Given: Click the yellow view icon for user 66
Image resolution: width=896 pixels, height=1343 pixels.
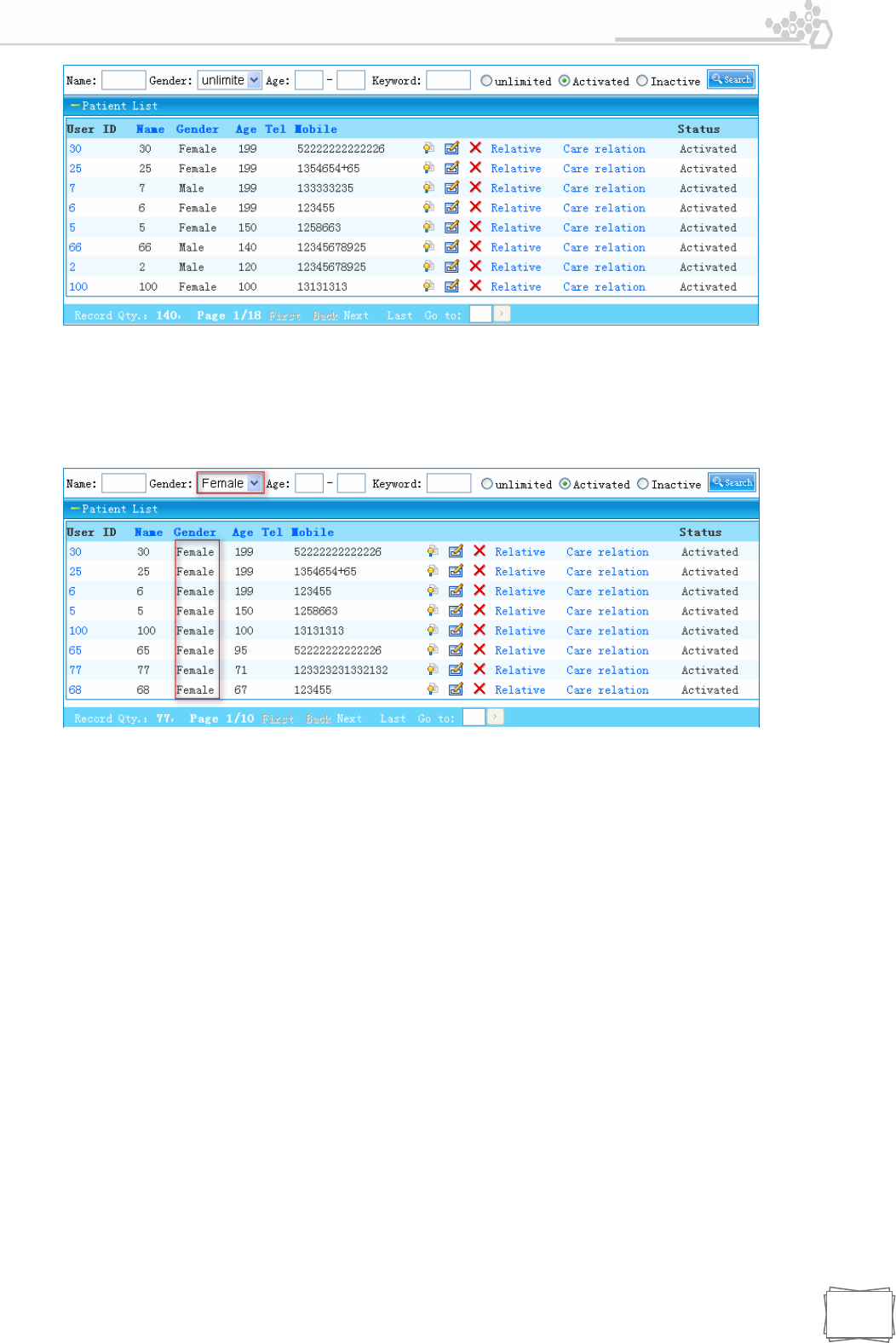Looking at the screenshot, I should [428, 246].
